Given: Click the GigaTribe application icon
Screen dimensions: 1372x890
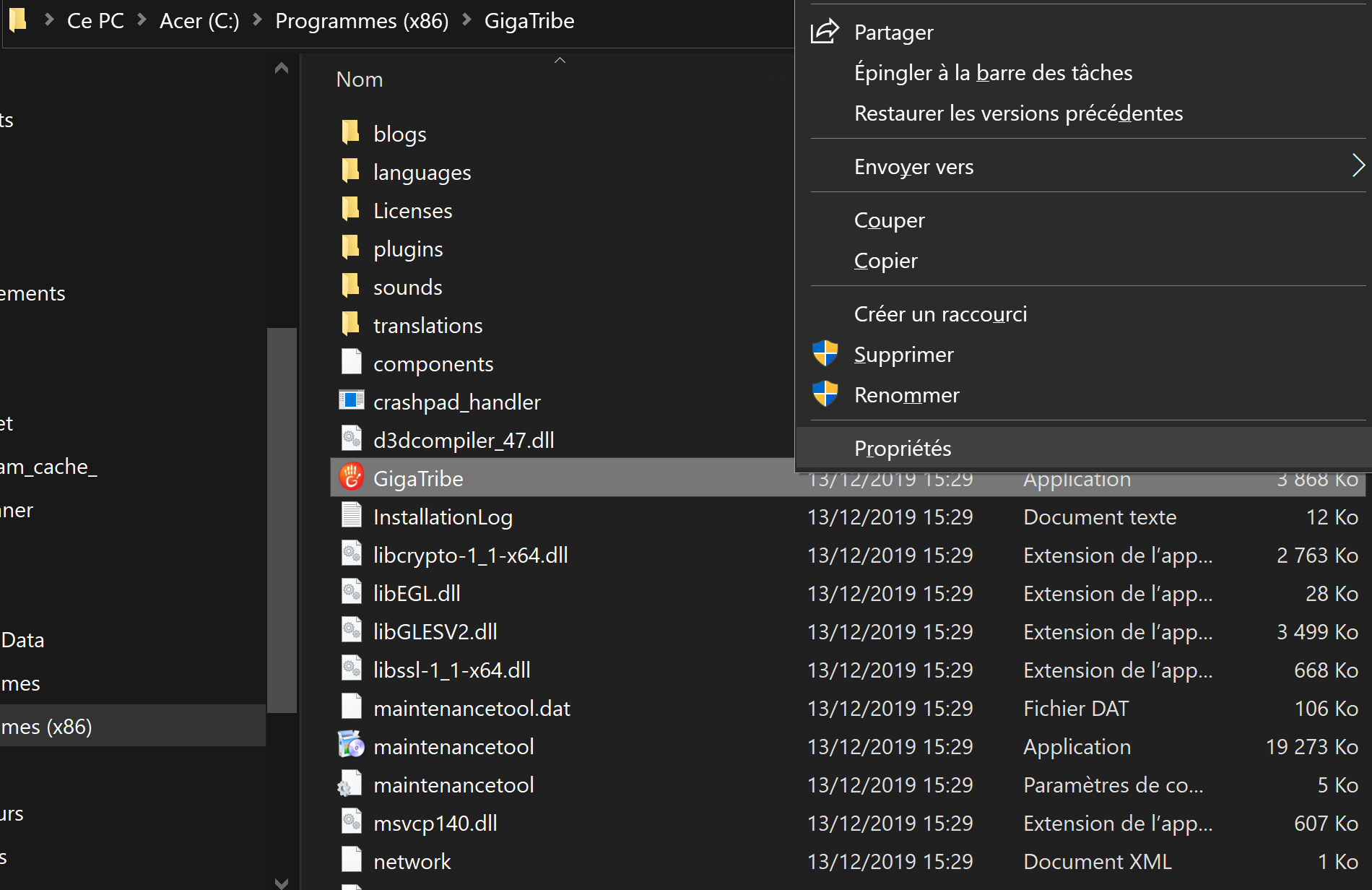Looking at the screenshot, I should point(352,478).
